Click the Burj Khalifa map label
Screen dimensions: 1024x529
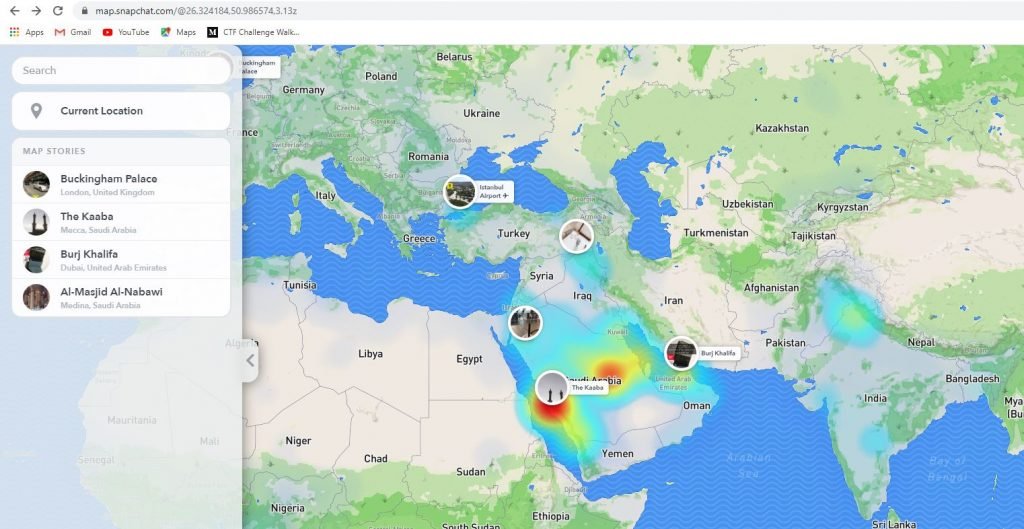[718, 353]
